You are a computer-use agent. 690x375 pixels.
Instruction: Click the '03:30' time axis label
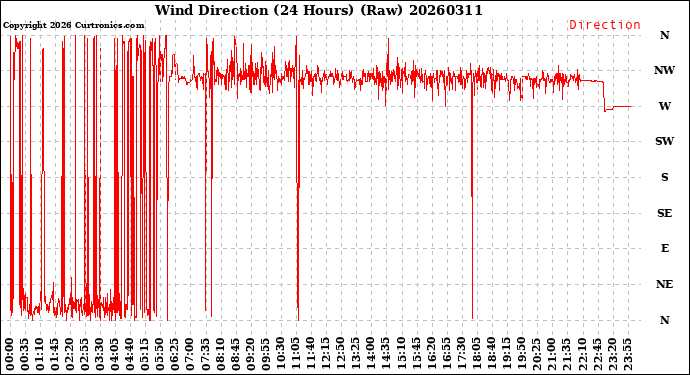click(100, 355)
